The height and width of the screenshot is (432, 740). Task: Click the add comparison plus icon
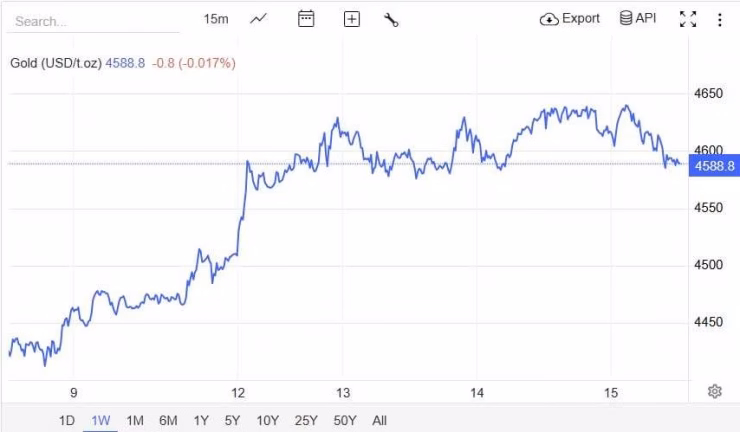tap(351, 19)
